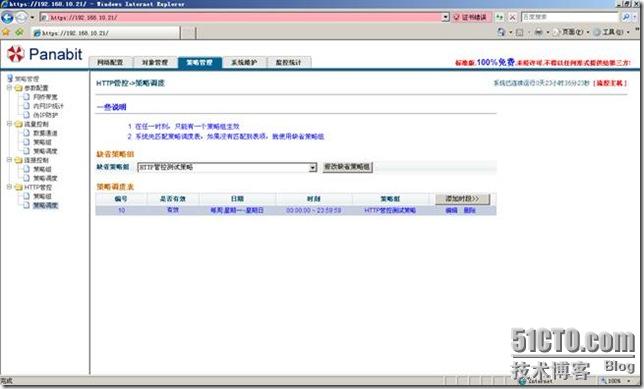Click the Add to Favorites icon
The height and width of the screenshot is (389, 644).
pyautogui.click(x=19, y=32)
